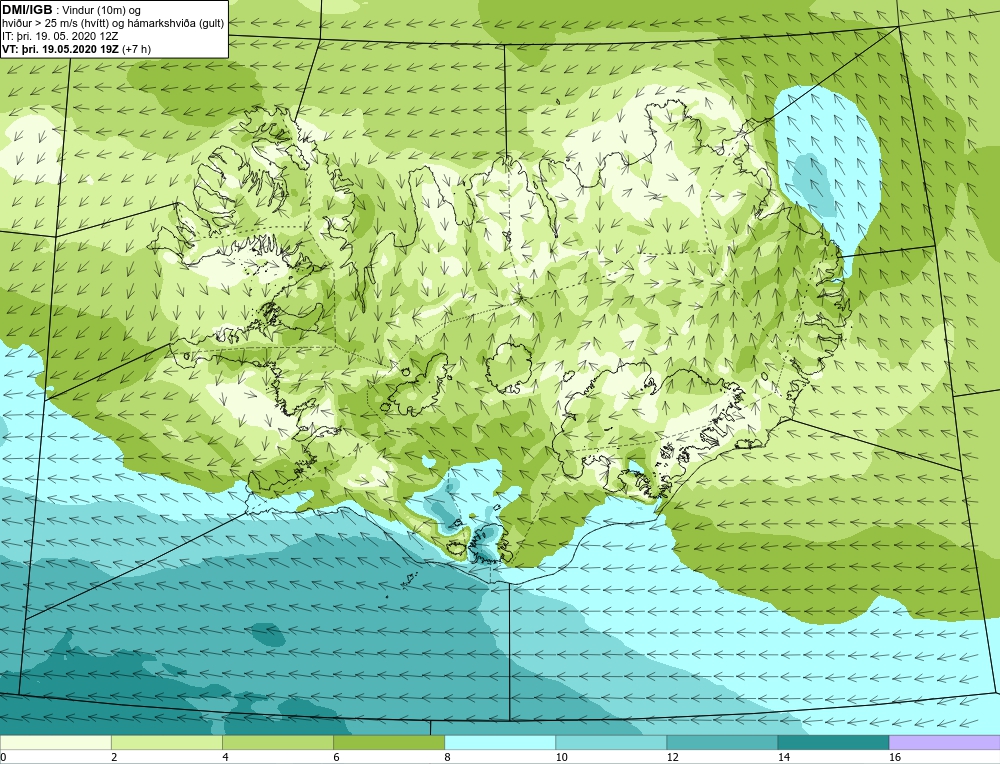This screenshot has height=764, width=1000.
Task: Click the 'DMI/IGB' title text
Action: 27,10
